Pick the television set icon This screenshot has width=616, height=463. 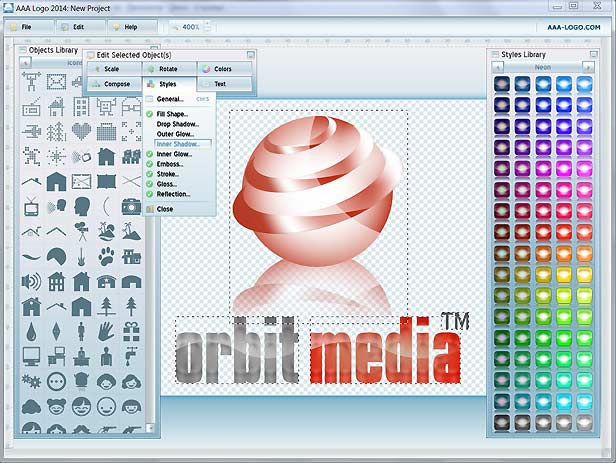point(31,207)
